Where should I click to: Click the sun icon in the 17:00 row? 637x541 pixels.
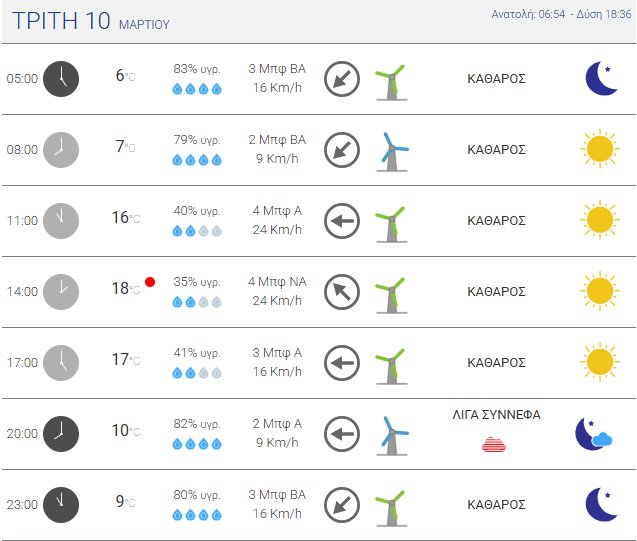point(599,362)
